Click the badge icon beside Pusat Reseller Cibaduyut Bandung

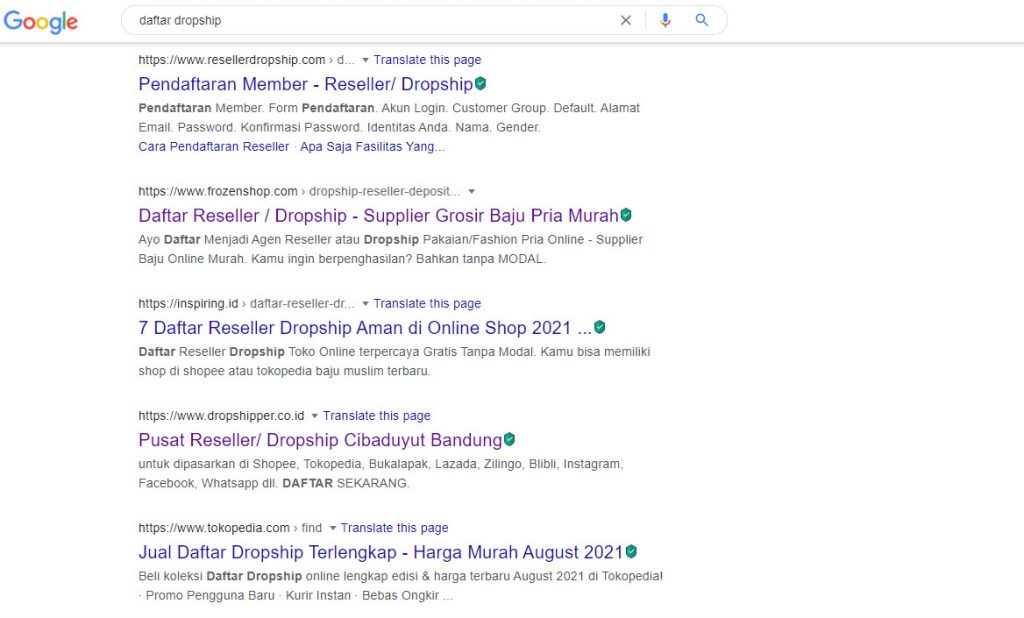pyautogui.click(x=509, y=439)
